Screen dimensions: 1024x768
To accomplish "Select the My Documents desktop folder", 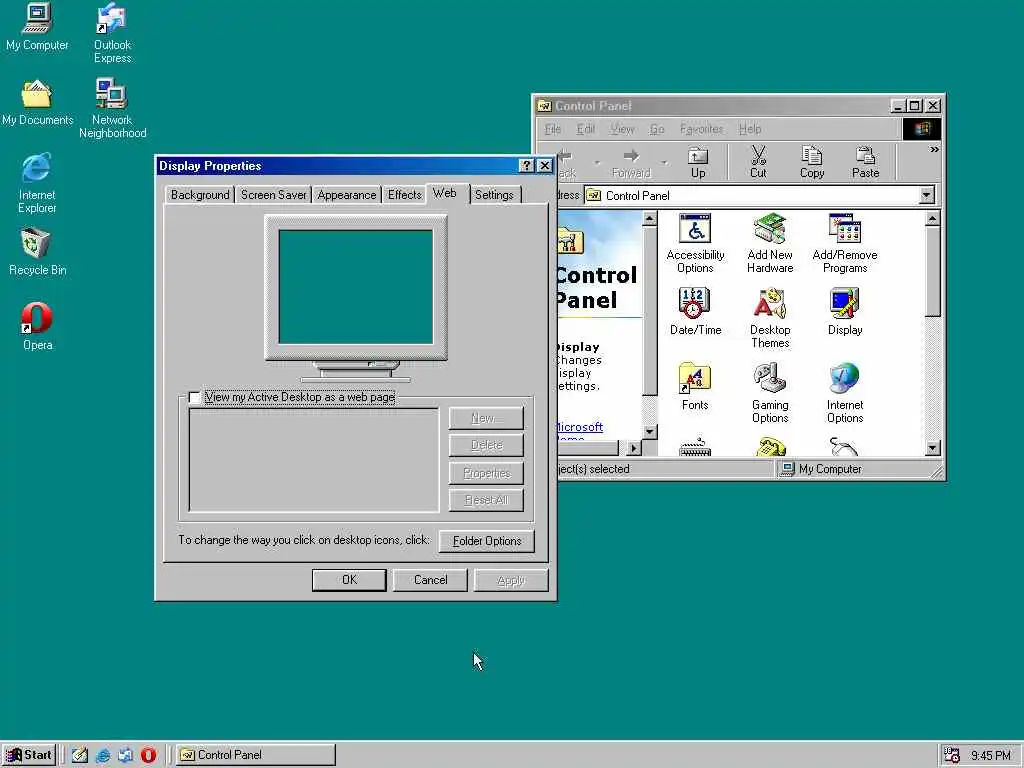I will pyautogui.click(x=37, y=103).
